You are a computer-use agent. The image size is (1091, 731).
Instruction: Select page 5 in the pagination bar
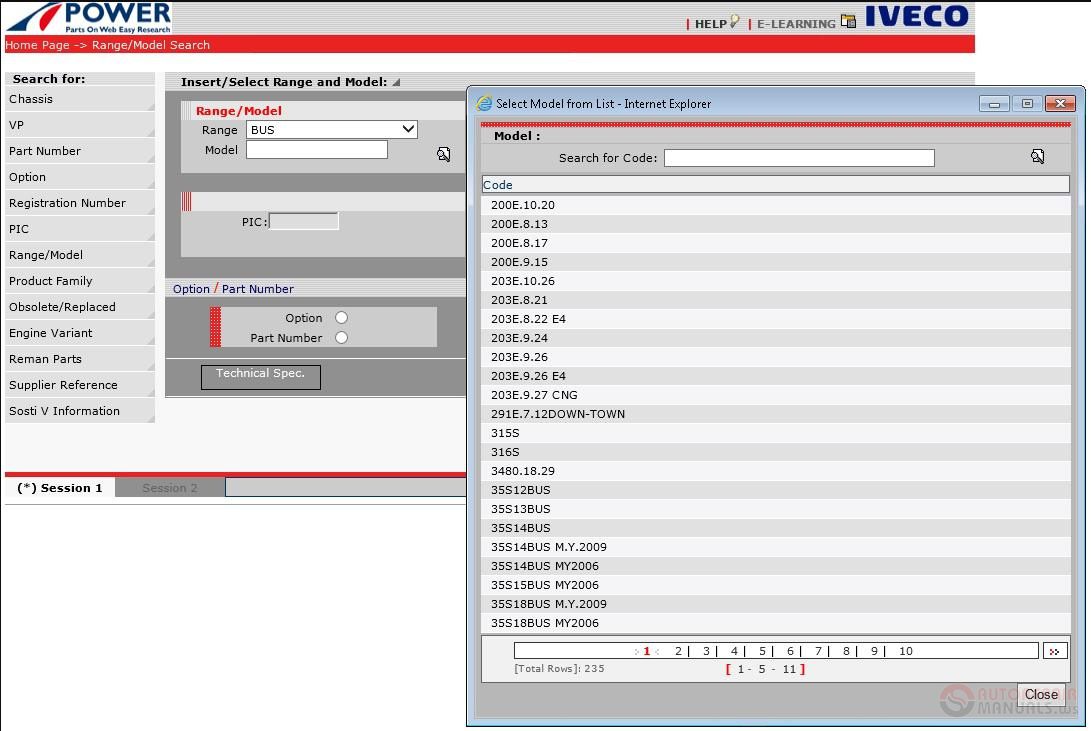(762, 650)
